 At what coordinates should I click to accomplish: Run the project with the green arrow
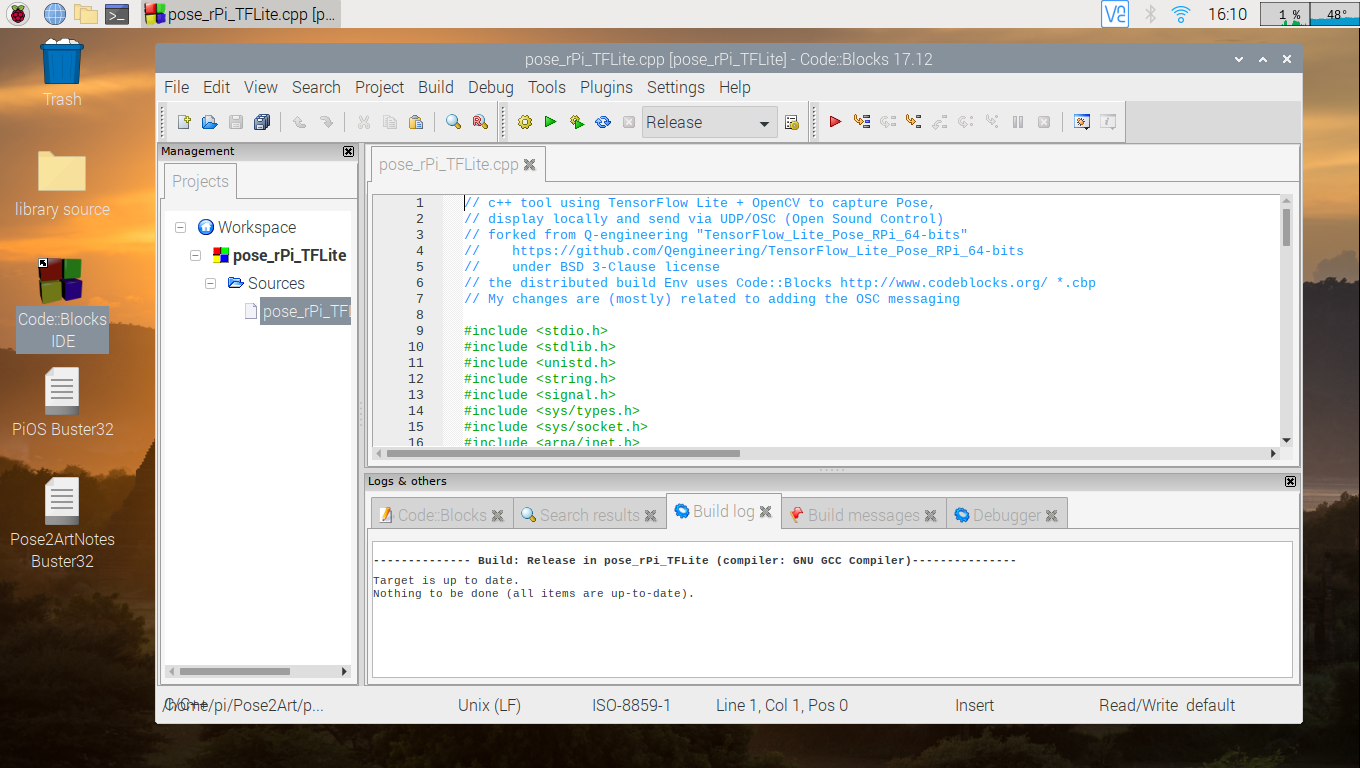tap(550, 122)
